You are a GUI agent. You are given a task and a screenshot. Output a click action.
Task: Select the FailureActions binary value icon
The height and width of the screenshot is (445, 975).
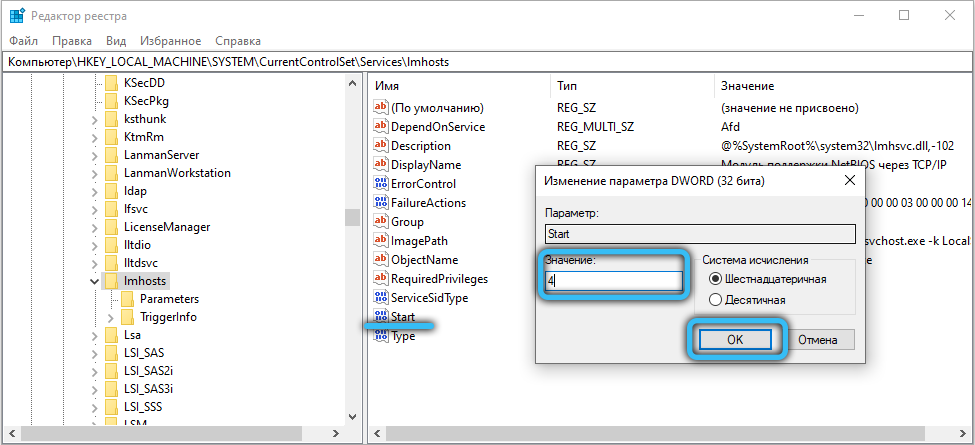(380, 203)
